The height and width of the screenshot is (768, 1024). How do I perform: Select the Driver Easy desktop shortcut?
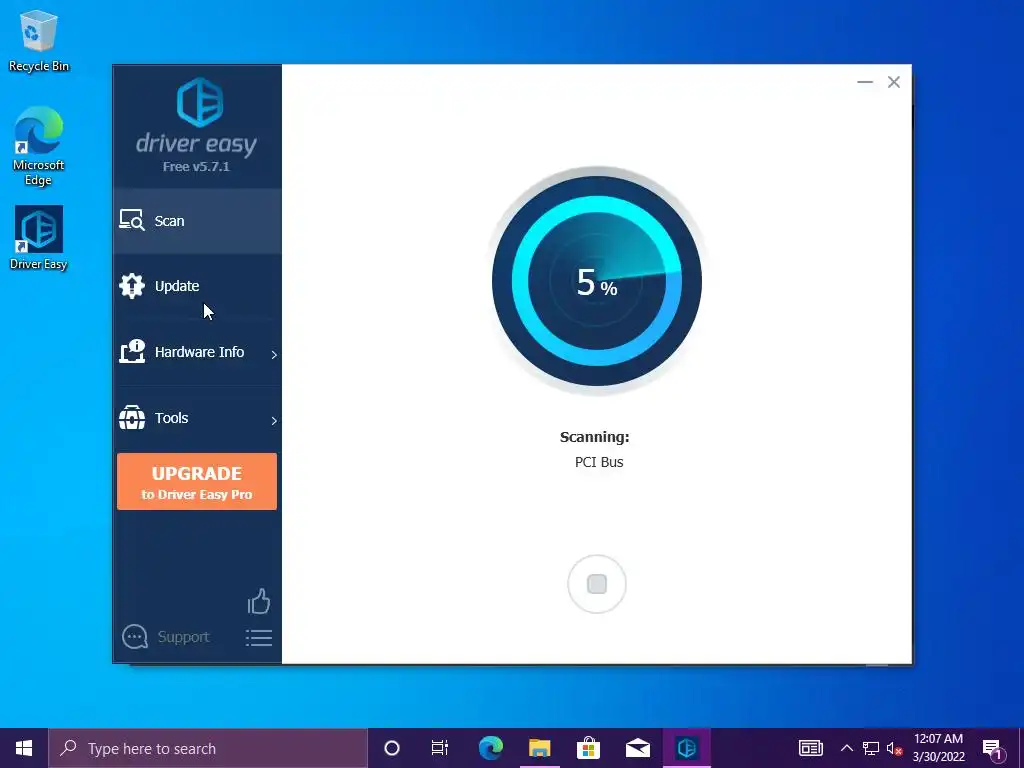click(39, 238)
